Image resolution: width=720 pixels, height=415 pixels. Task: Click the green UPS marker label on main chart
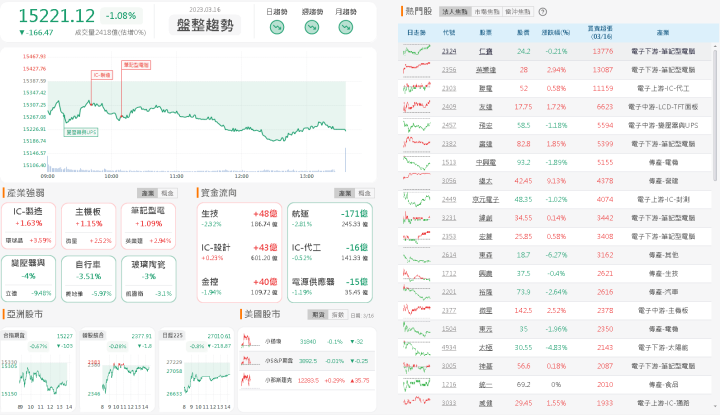tap(81, 132)
